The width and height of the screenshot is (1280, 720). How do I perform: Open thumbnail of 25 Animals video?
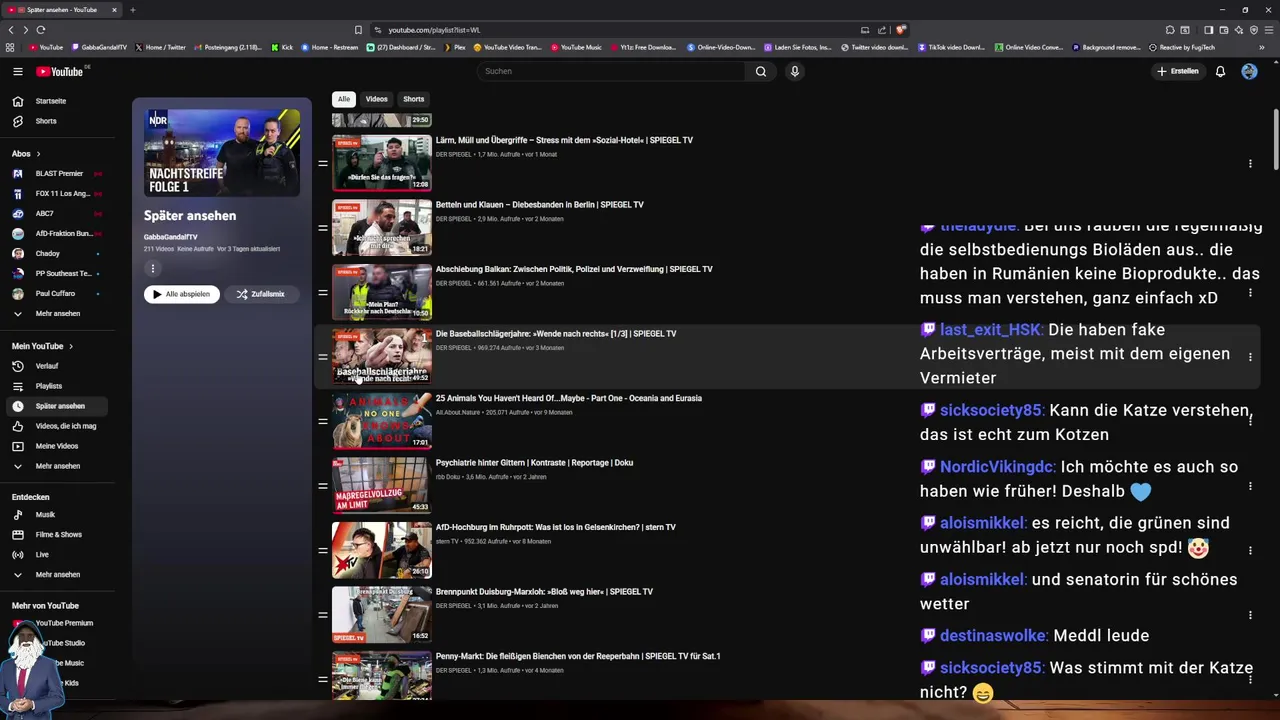pyautogui.click(x=382, y=421)
